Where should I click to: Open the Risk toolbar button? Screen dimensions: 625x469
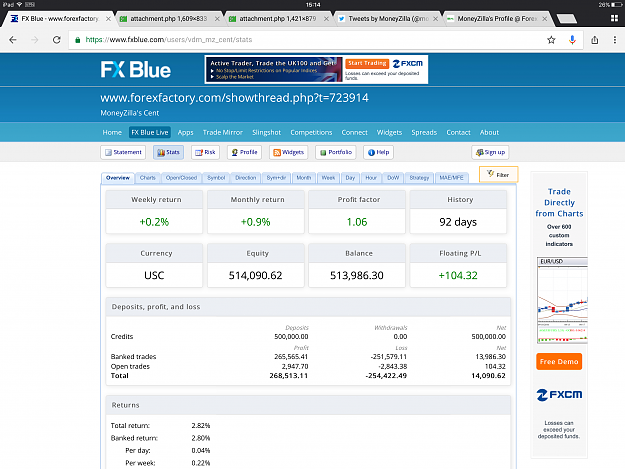pos(205,152)
